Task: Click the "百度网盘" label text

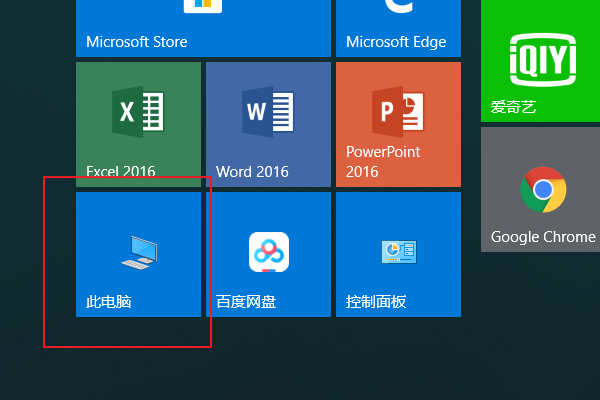Action: tap(246, 302)
